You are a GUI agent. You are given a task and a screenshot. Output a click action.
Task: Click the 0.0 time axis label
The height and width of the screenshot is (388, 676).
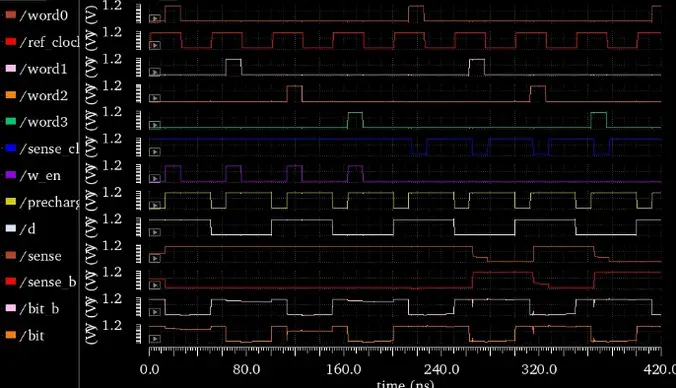pos(150,369)
